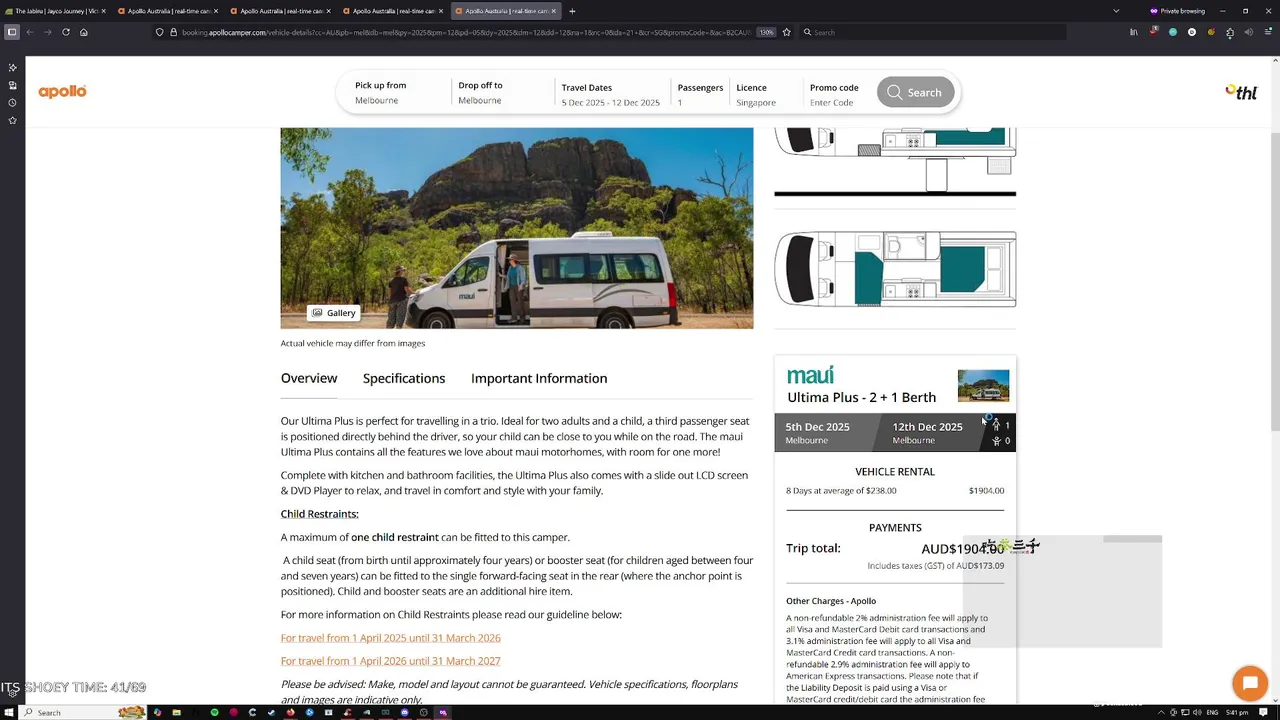Switch to The Jabiru Jayco Journey tab
Screen dimensions: 1280x720
click(x=56, y=11)
